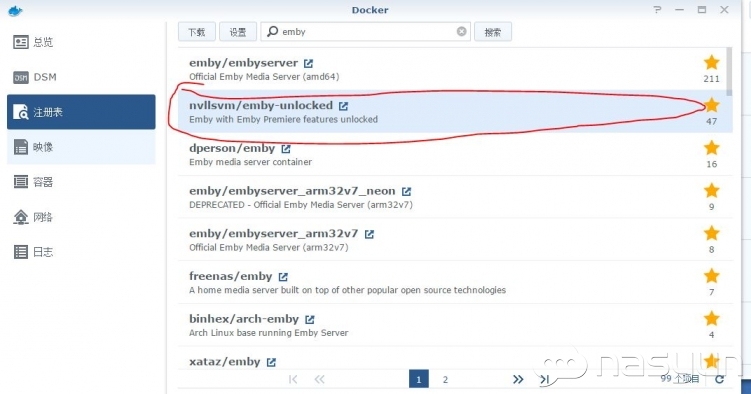Jump to the last results page

tap(544, 379)
